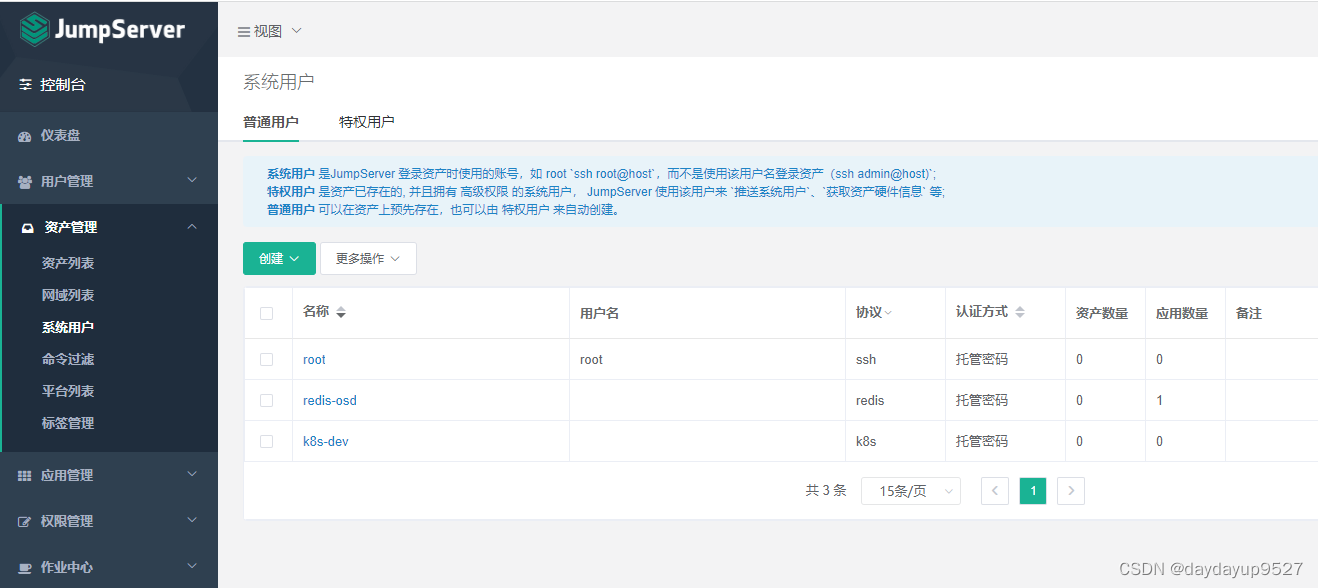Check the redis-osd row checkbox
This screenshot has height=588, width=1318.
266,400
